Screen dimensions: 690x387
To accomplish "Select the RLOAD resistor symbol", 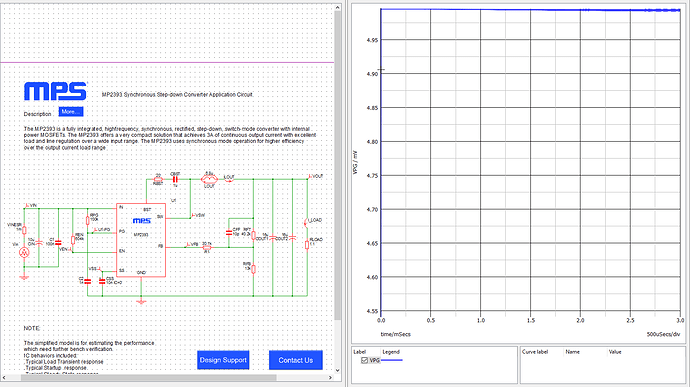I will pyautogui.click(x=307, y=245).
